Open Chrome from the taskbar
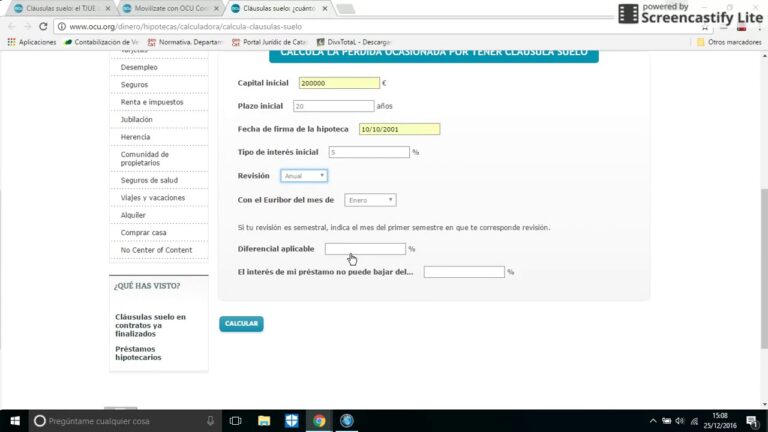The width and height of the screenshot is (768, 432). tap(319, 421)
